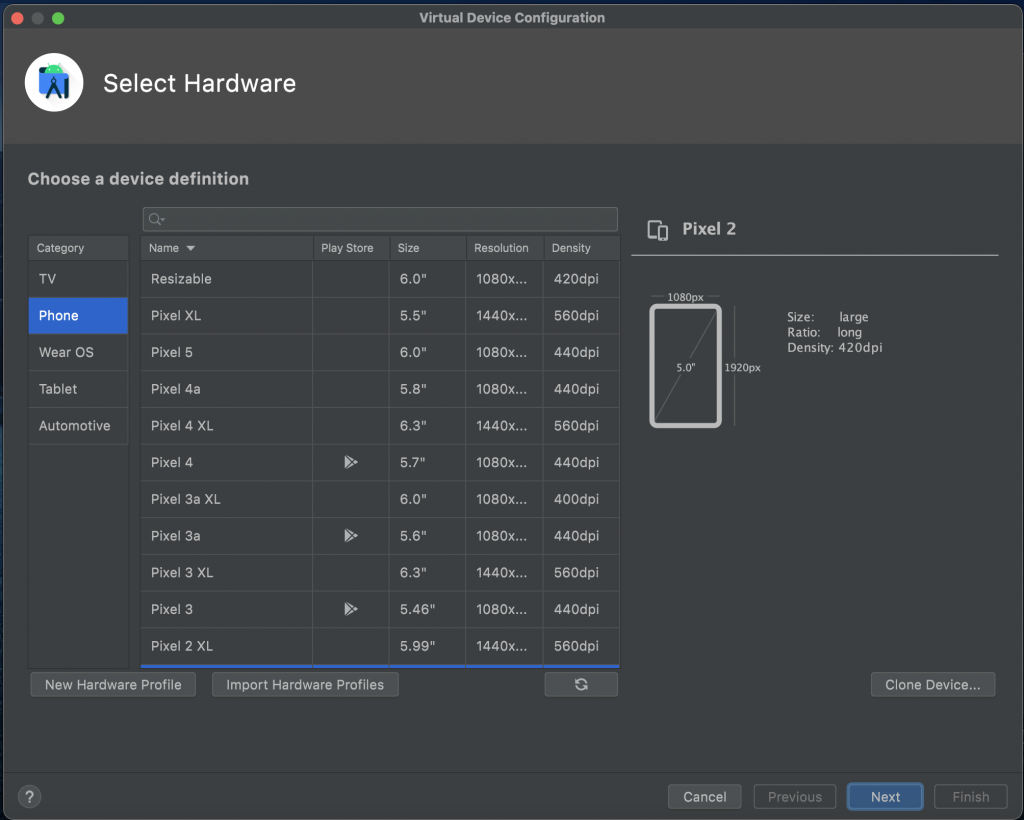Click the Clone Device button
Image resolution: width=1024 pixels, height=820 pixels.
coord(933,685)
